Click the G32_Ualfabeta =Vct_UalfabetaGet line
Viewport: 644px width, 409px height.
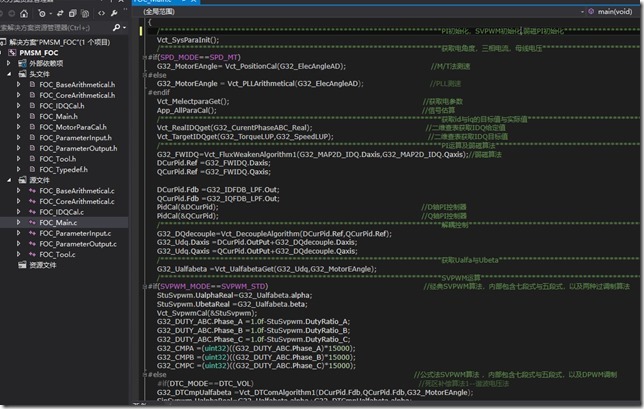267,269
